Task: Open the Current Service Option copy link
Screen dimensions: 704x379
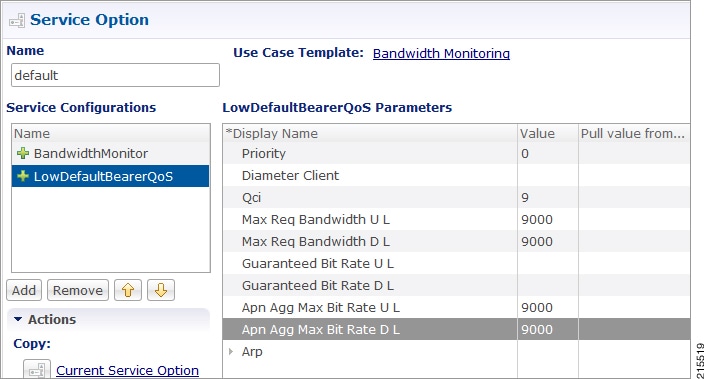Action: pyautogui.click(x=128, y=370)
